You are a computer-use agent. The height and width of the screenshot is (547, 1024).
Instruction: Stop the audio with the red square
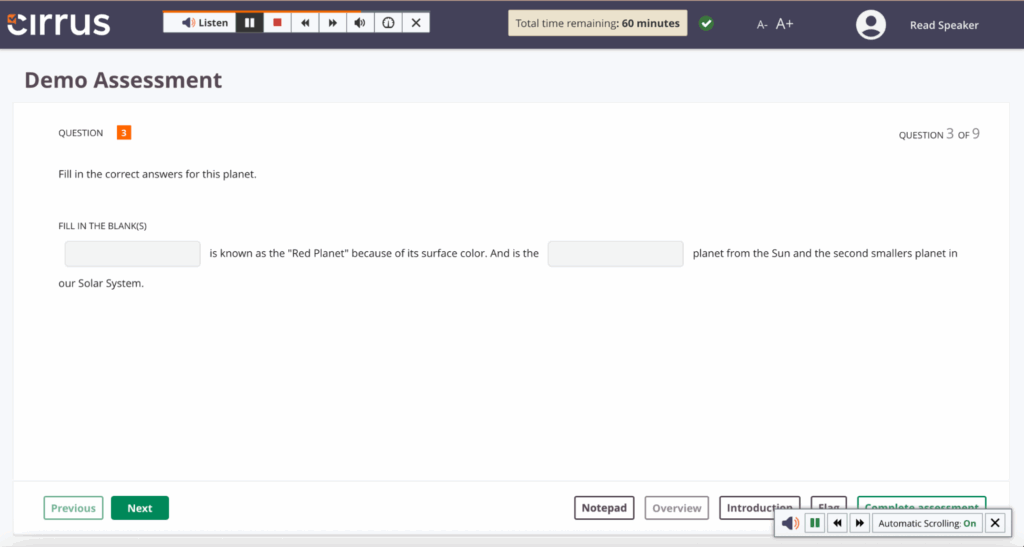pos(278,23)
